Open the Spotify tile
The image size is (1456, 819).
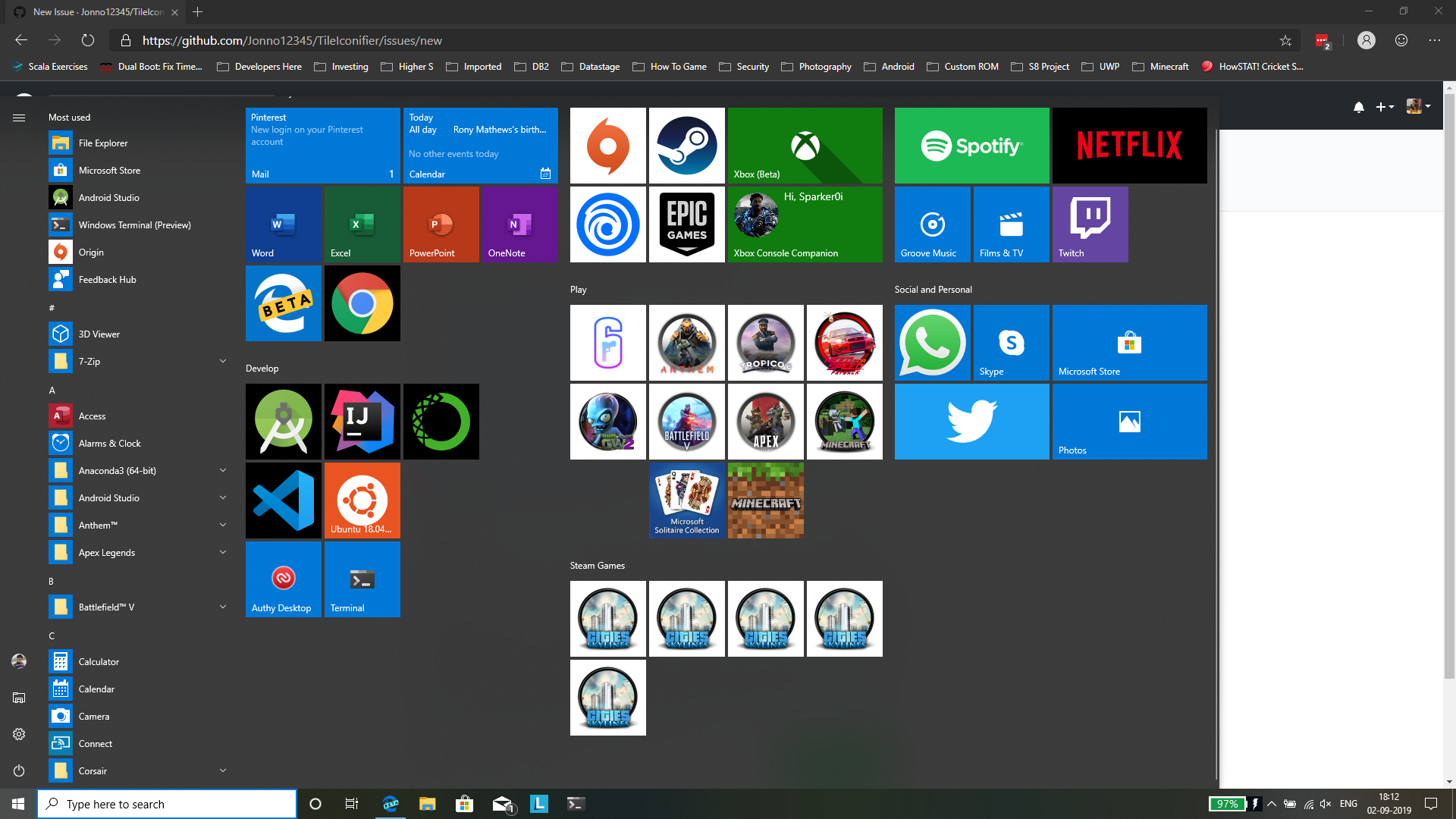pos(971,146)
